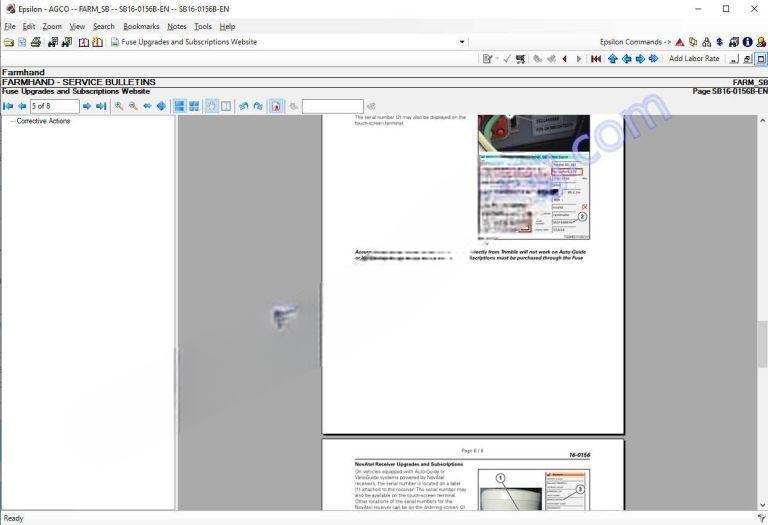Viewport: 768px width, 525px height.
Task: Click the red rewind-to-first icon
Action: [x=596, y=59]
